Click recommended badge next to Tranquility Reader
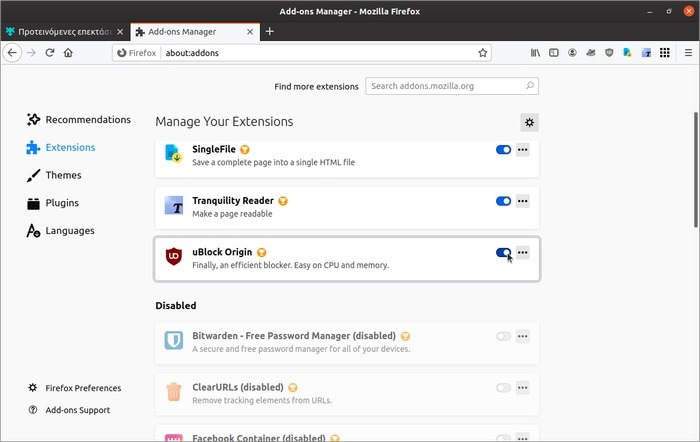This screenshot has height=442, width=700. pyautogui.click(x=283, y=201)
